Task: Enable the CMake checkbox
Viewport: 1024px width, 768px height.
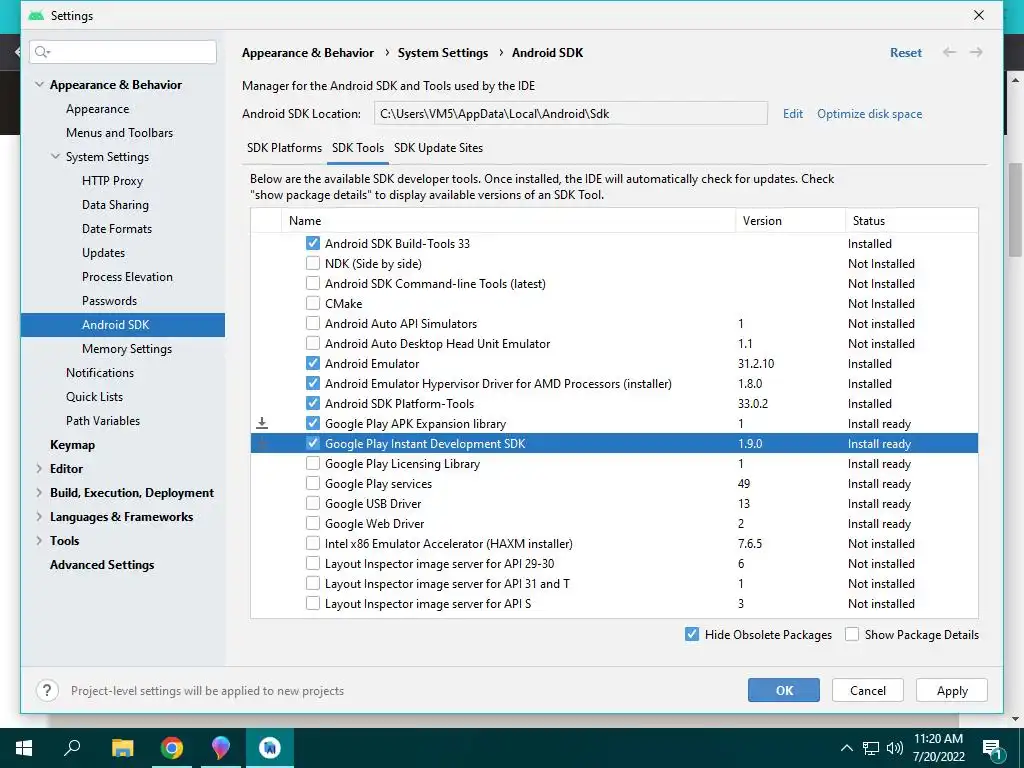Action: point(313,303)
